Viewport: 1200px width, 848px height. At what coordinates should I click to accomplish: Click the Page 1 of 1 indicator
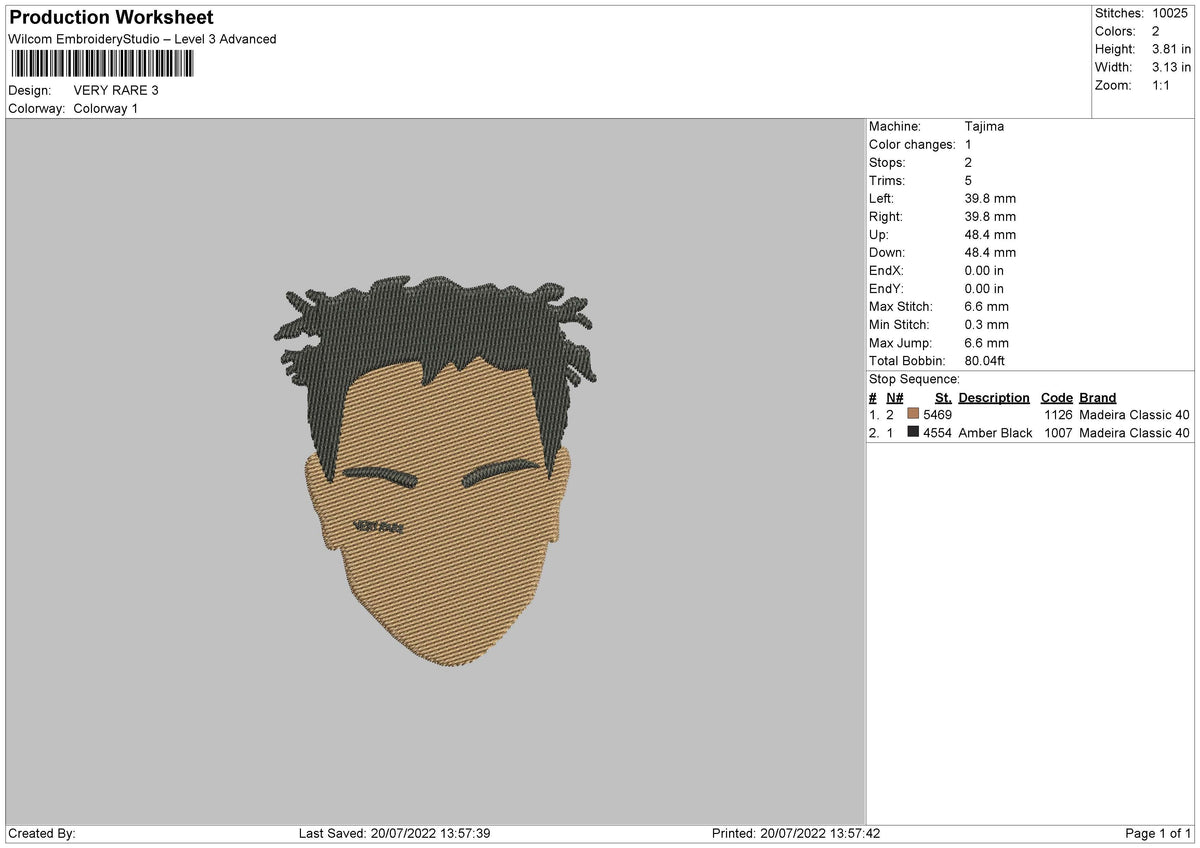[1158, 833]
